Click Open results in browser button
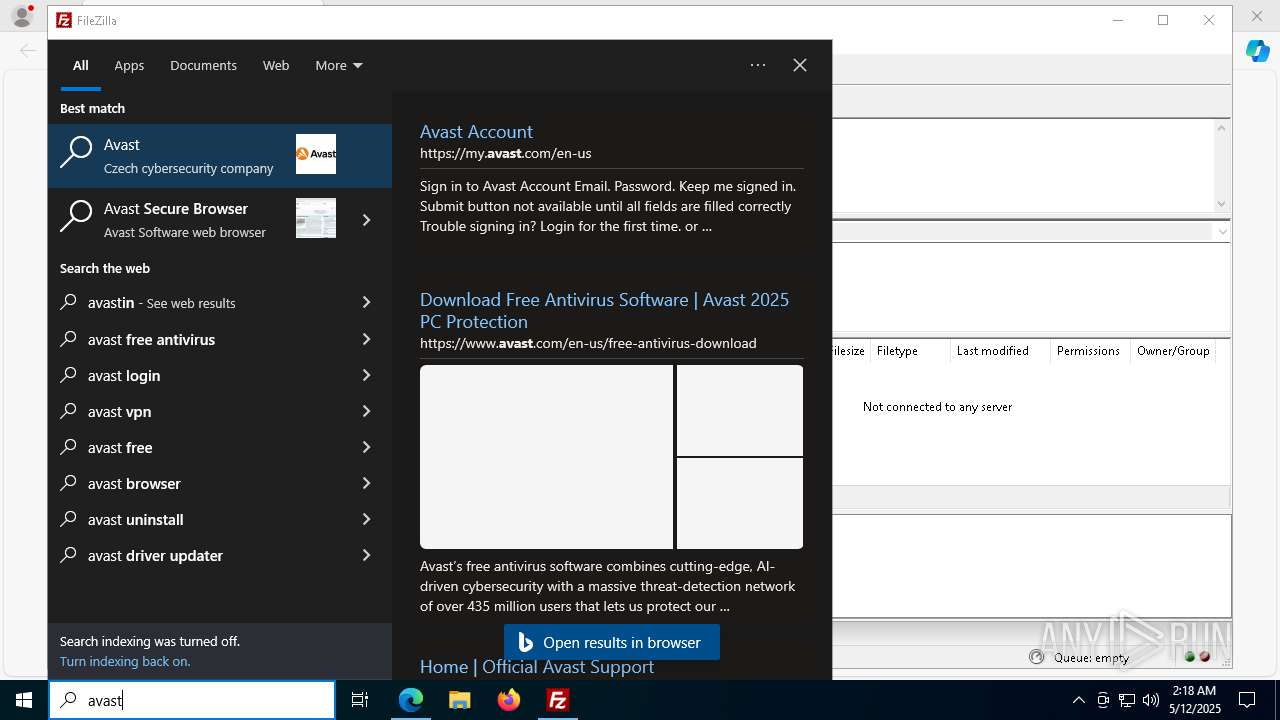The image size is (1280, 720). coord(612,642)
